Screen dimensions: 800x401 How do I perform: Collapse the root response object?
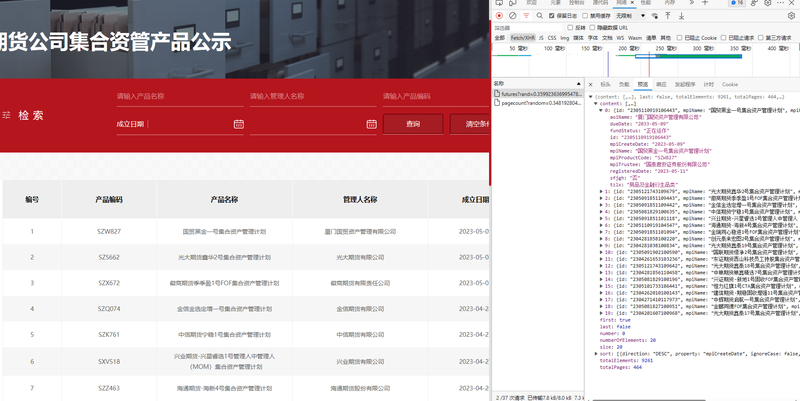tap(590, 97)
